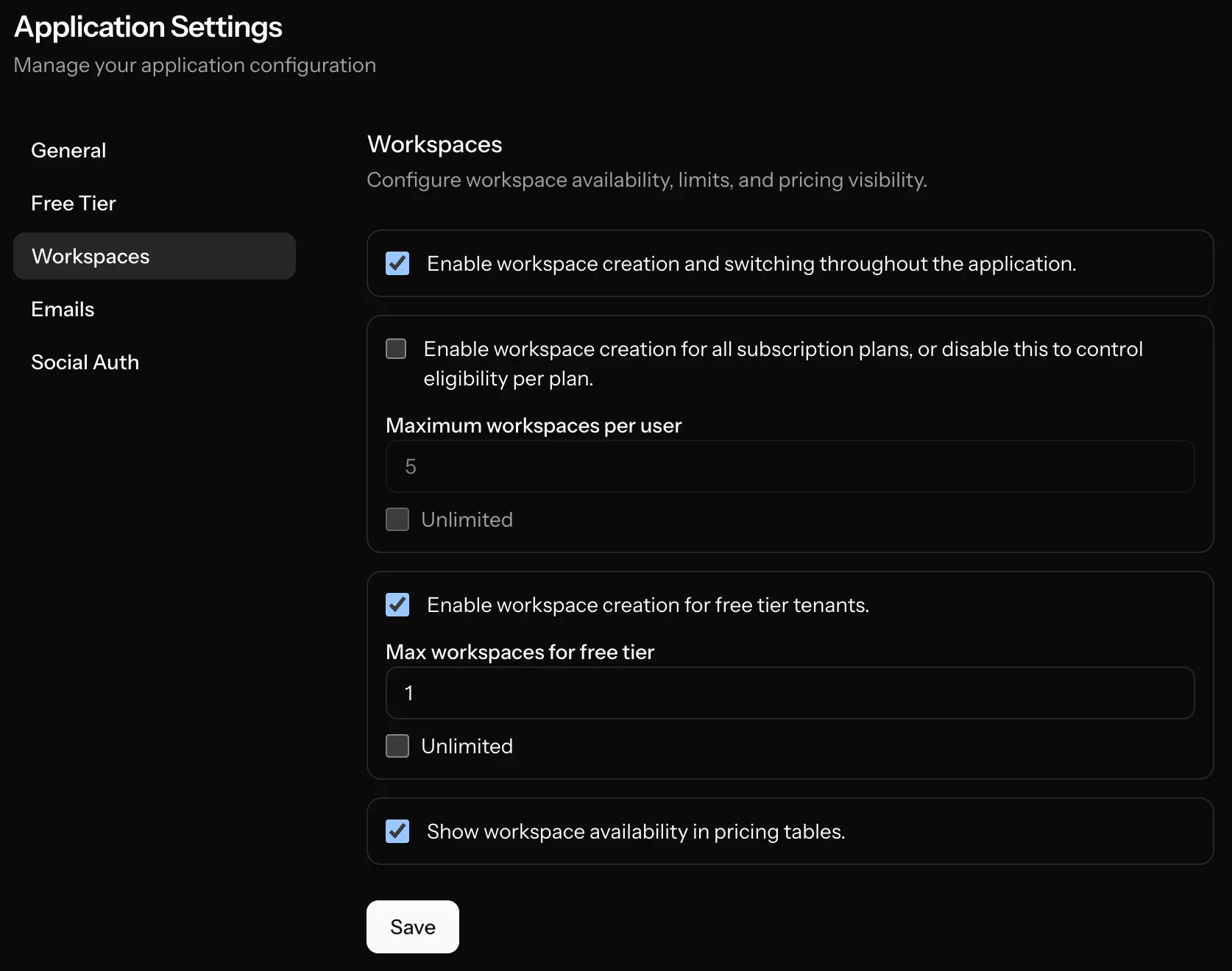Switch to the Free Tier section
Viewport: 1232px width, 971px height.
[73, 203]
